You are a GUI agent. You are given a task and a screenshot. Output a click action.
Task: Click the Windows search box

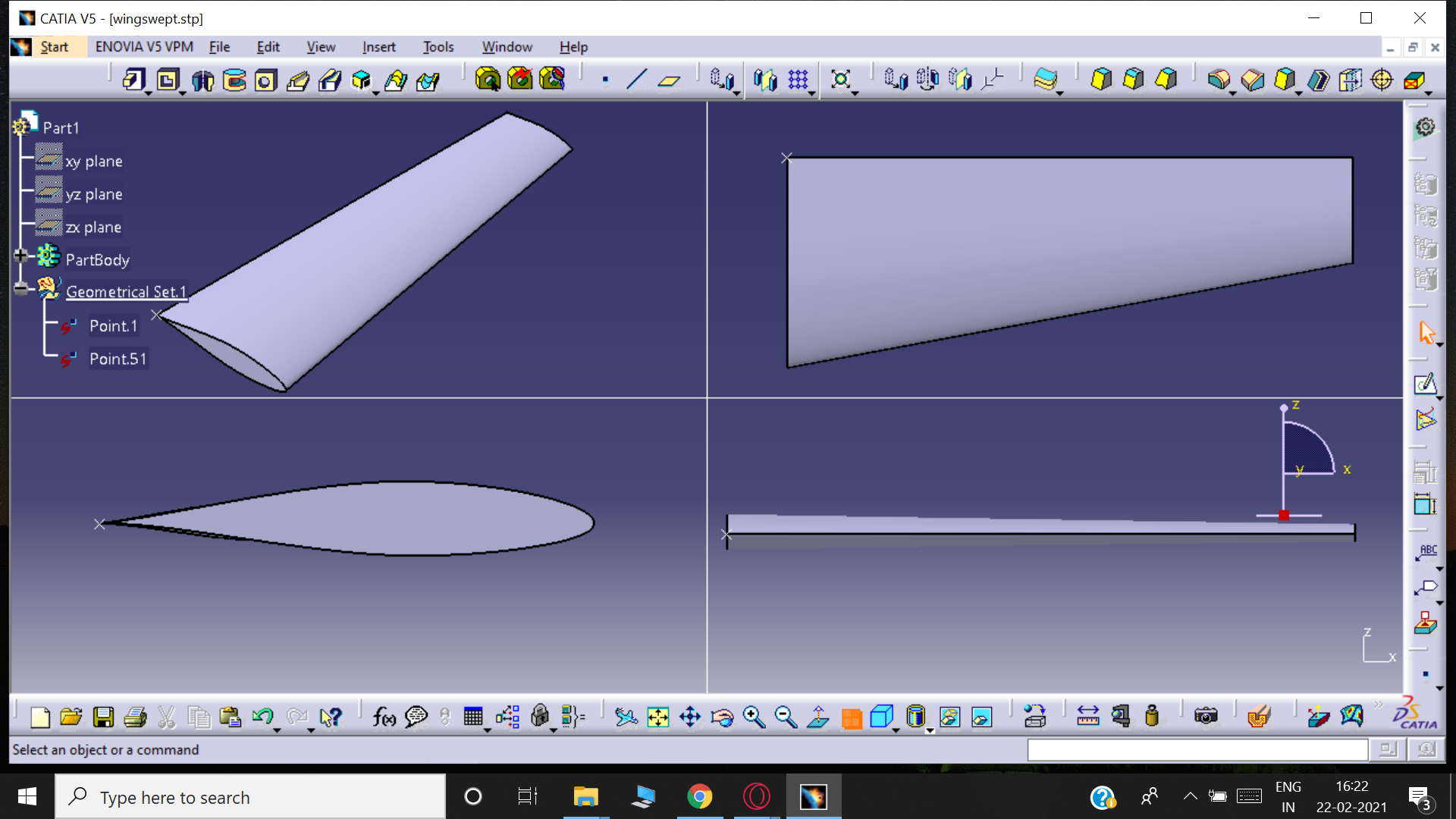point(250,797)
